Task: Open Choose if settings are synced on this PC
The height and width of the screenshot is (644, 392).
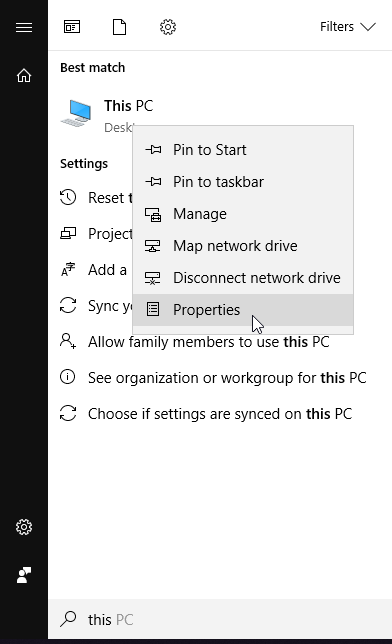Action: pyautogui.click(x=220, y=414)
